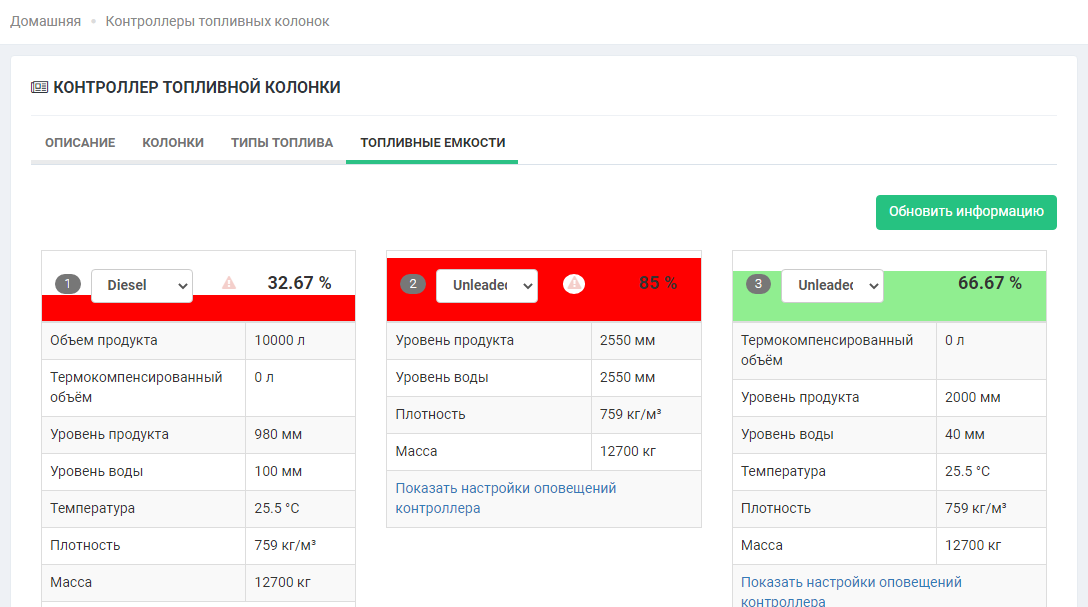This screenshot has width=1088, height=607.
Task: Click the warning icon on tank 2 header
Action: point(574,284)
